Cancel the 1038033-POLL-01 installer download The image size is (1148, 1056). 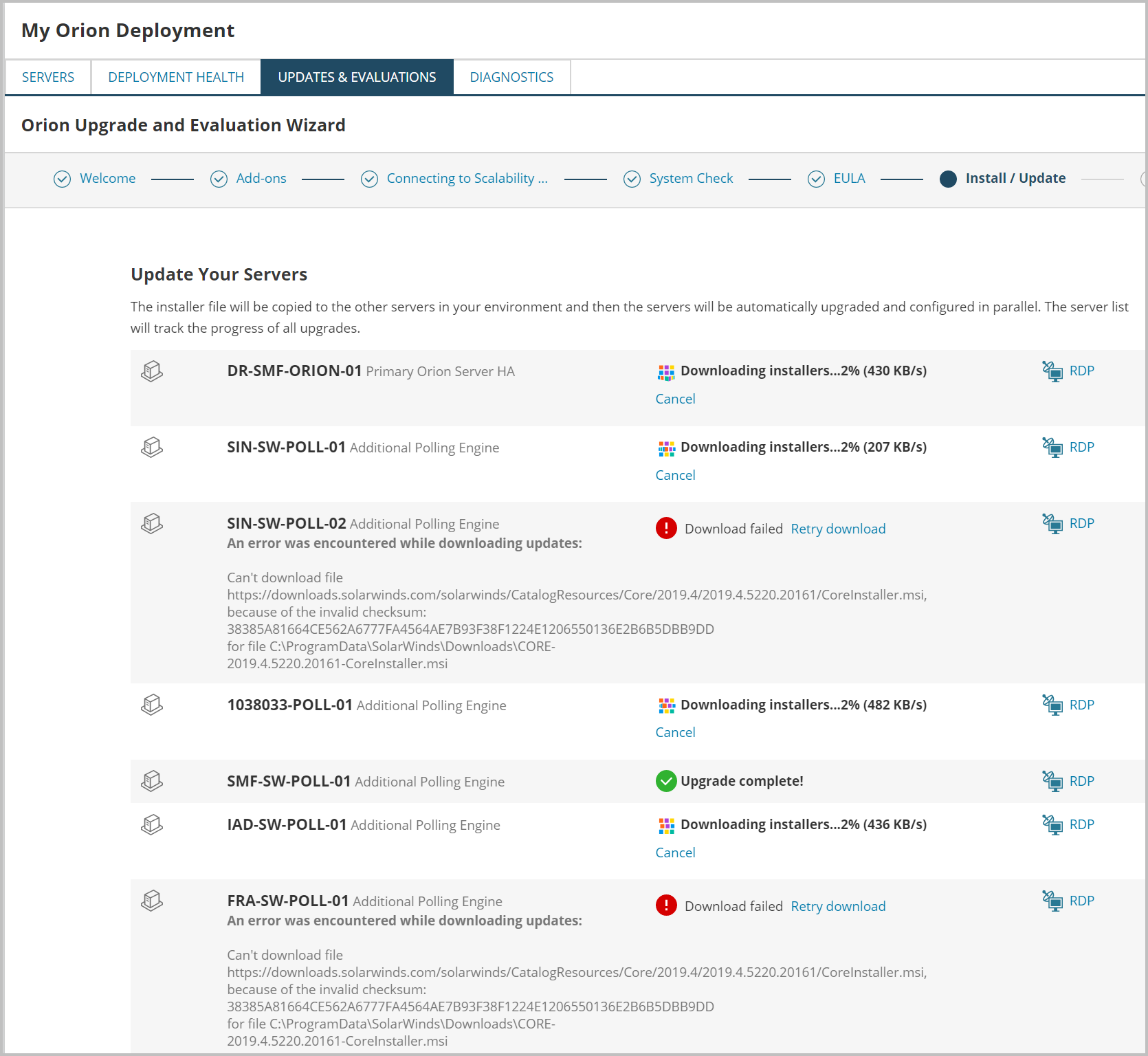click(675, 732)
